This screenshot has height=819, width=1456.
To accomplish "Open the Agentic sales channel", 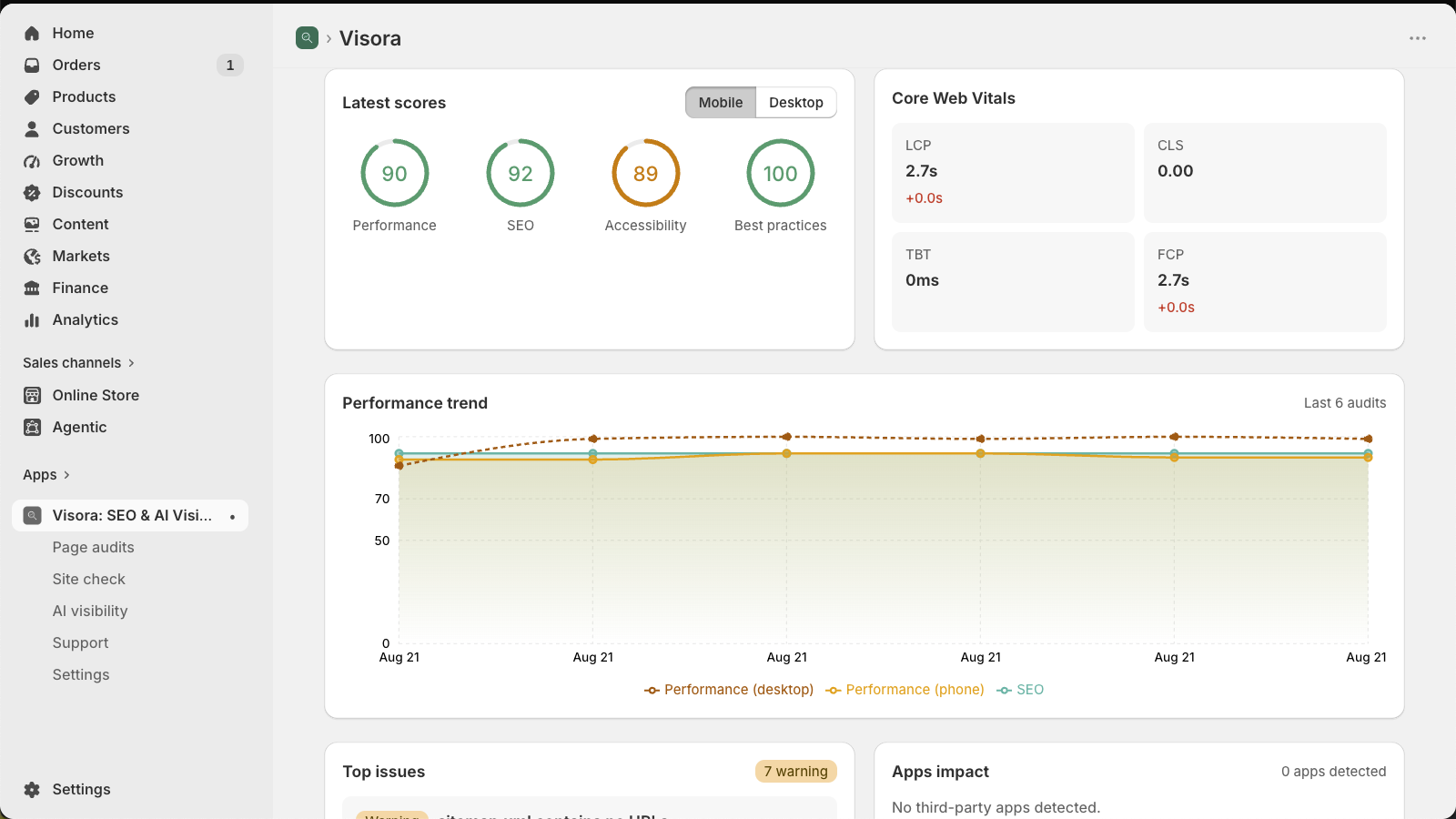I will pyautogui.click(x=79, y=428).
